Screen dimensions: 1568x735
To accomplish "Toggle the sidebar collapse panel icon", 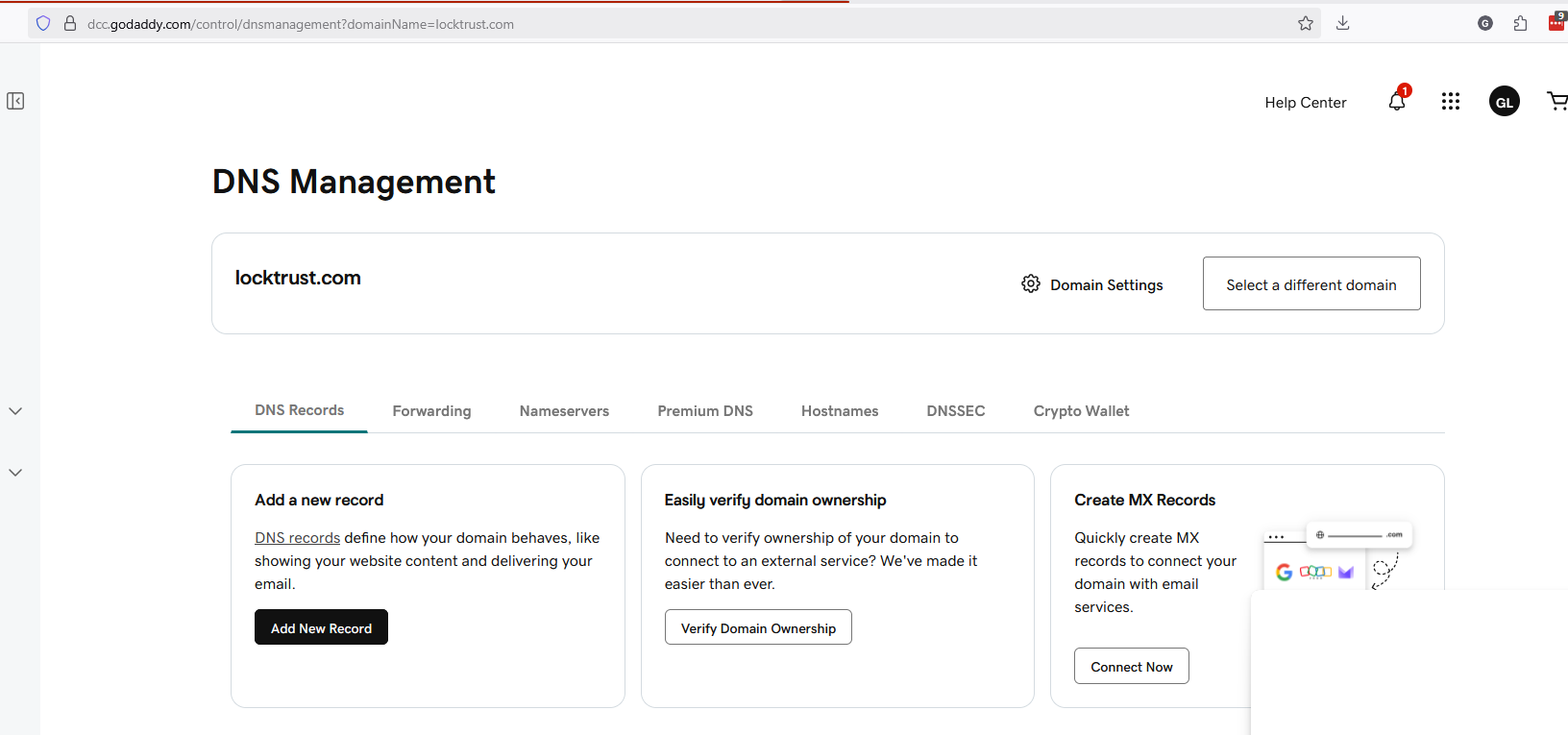I will coord(15,101).
